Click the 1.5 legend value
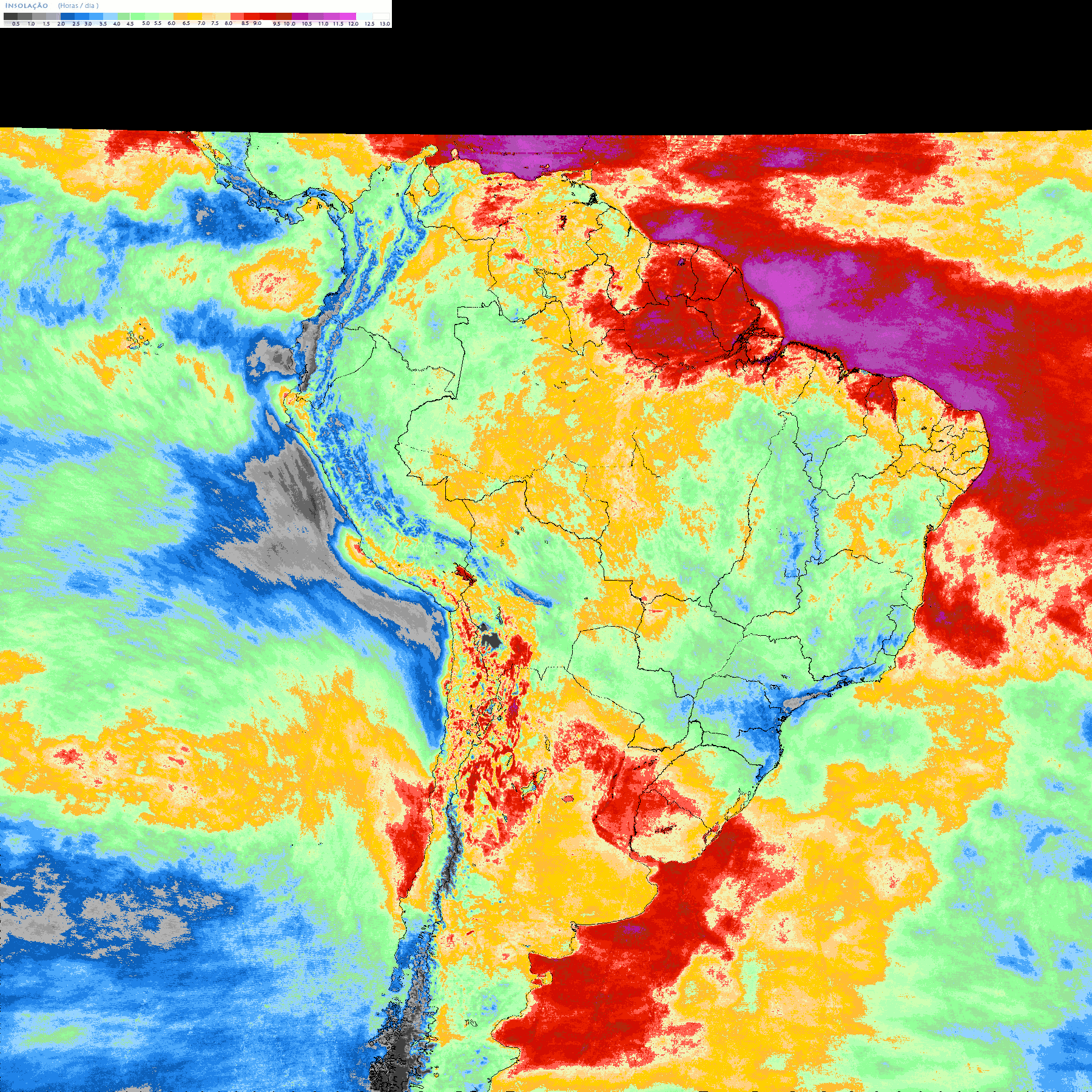Screen dimensions: 1092x1092 [46, 24]
